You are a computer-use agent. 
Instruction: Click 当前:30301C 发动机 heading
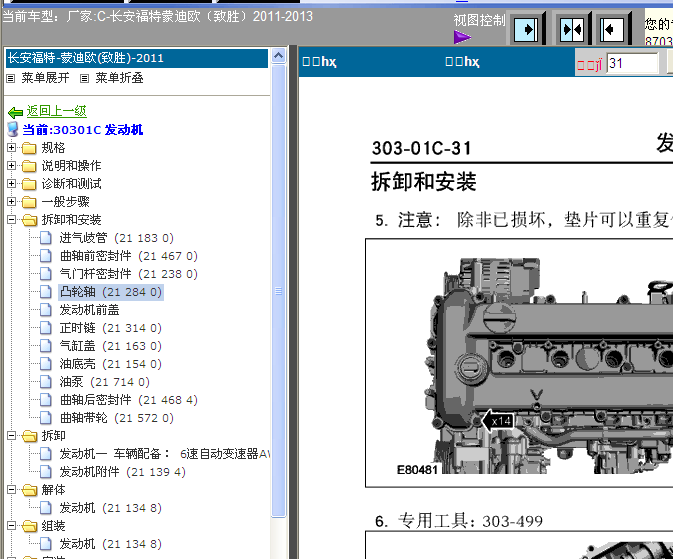pyautogui.click(x=82, y=130)
